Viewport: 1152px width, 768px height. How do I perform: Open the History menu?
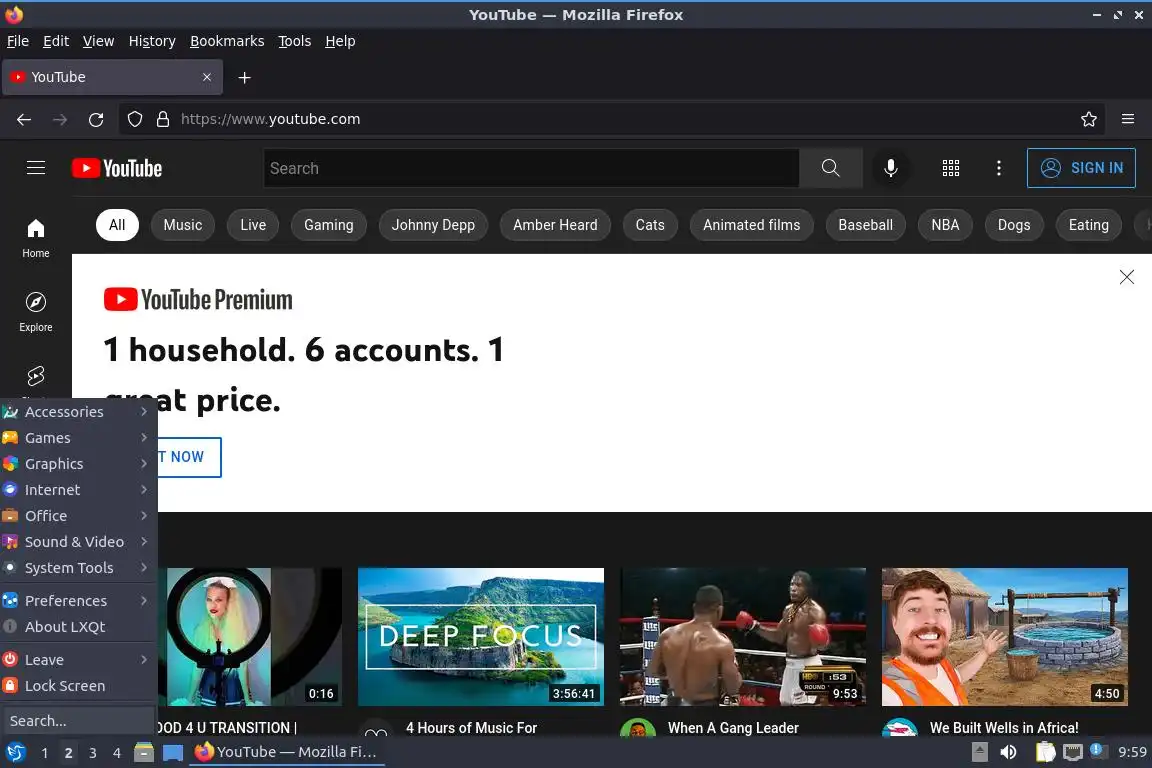coord(152,41)
